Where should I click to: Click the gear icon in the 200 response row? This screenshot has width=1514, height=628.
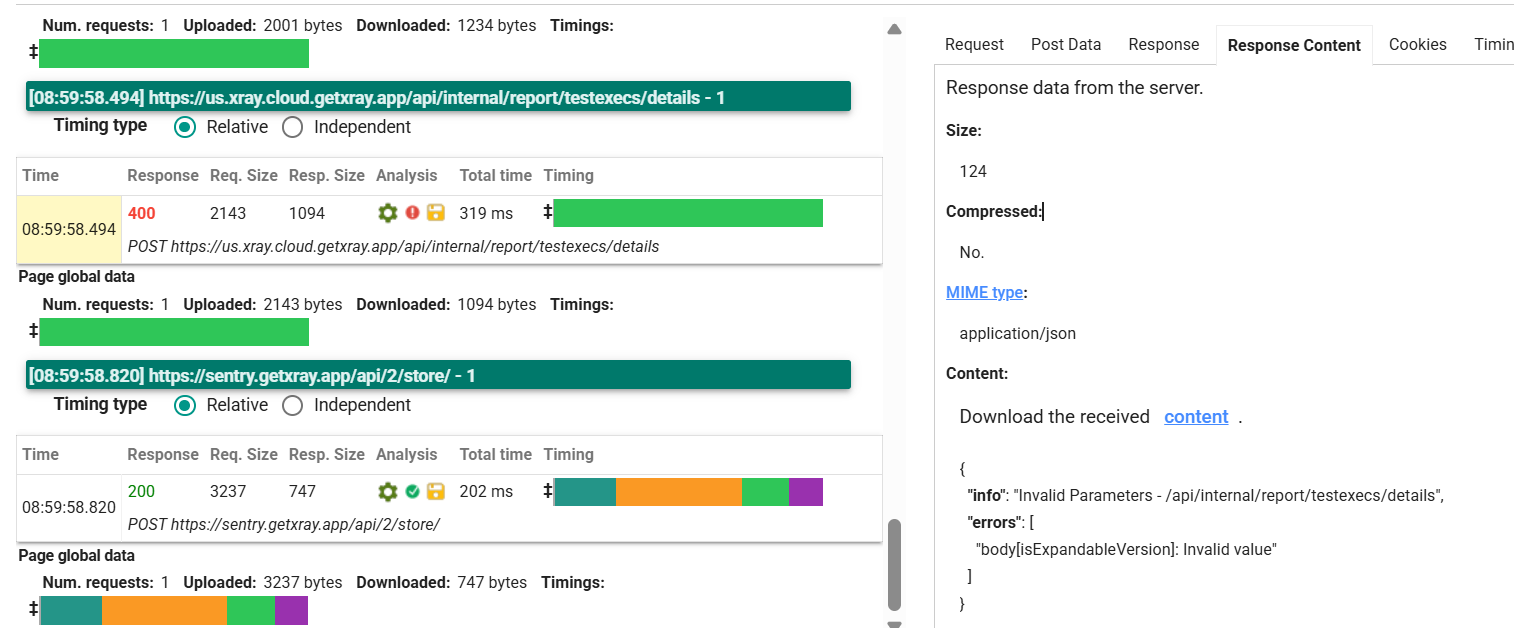pyautogui.click(x=387, y=492)
